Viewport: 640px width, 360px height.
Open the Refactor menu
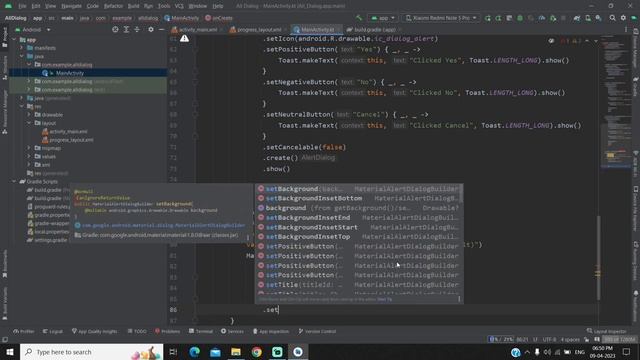(x=113, y=6)
